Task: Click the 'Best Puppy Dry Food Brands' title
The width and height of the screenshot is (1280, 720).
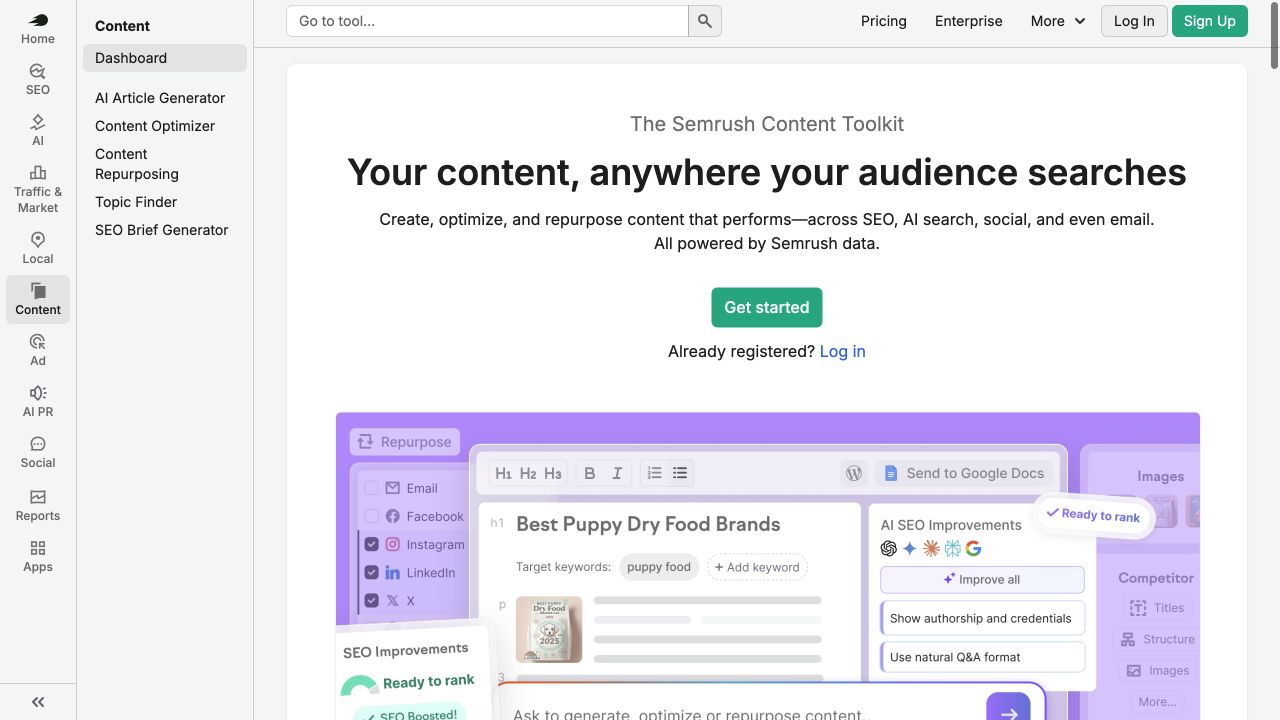Action: (648, 524)
